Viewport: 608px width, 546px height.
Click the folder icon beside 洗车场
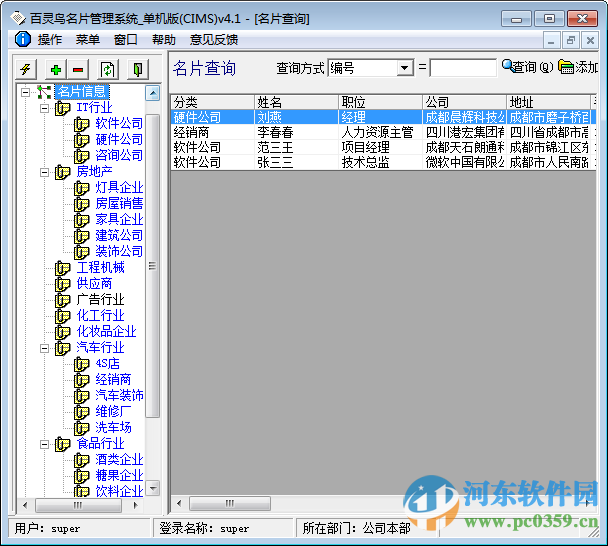[81, 428]
